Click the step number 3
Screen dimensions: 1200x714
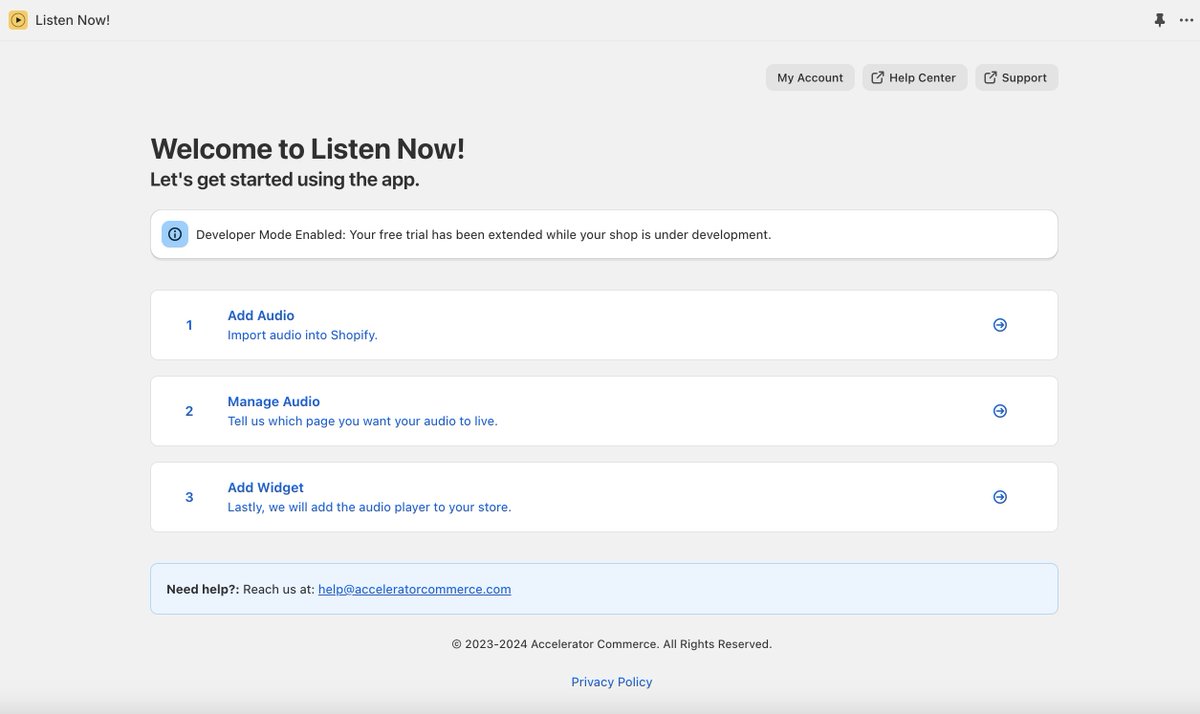189,497
